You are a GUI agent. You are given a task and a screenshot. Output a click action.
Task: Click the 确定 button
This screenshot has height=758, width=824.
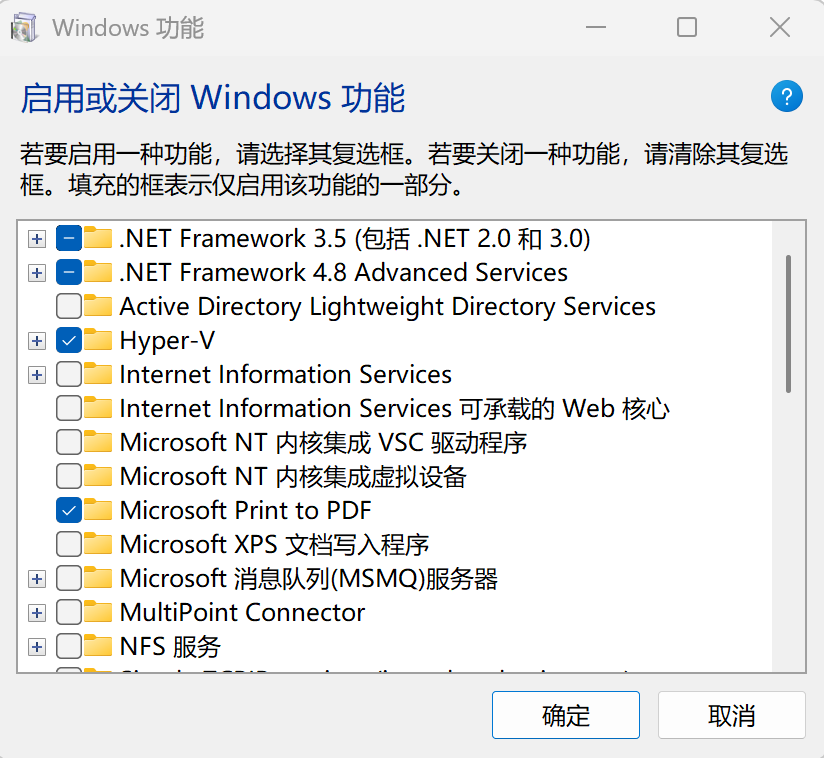pos(565,715)
